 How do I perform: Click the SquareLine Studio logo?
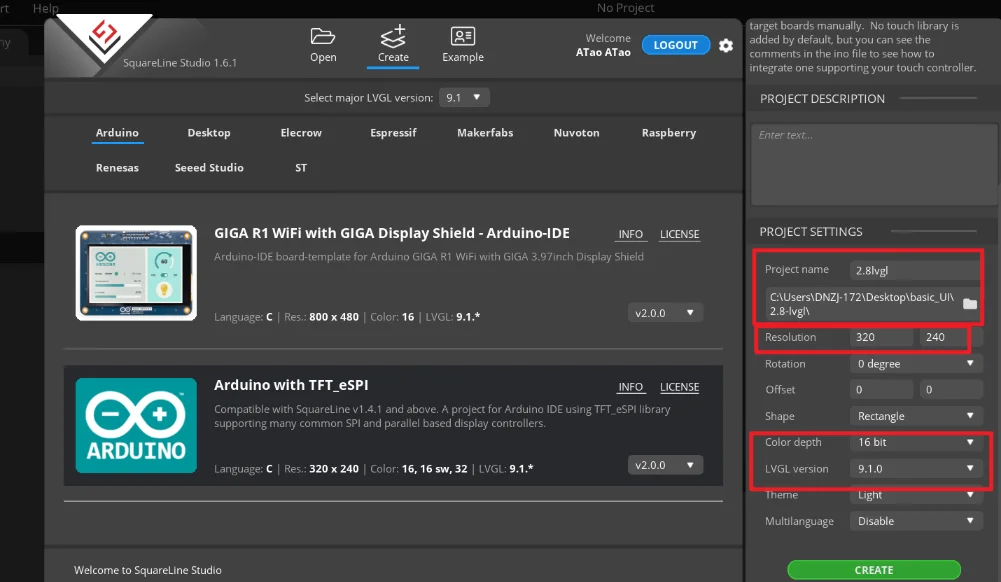104,37
